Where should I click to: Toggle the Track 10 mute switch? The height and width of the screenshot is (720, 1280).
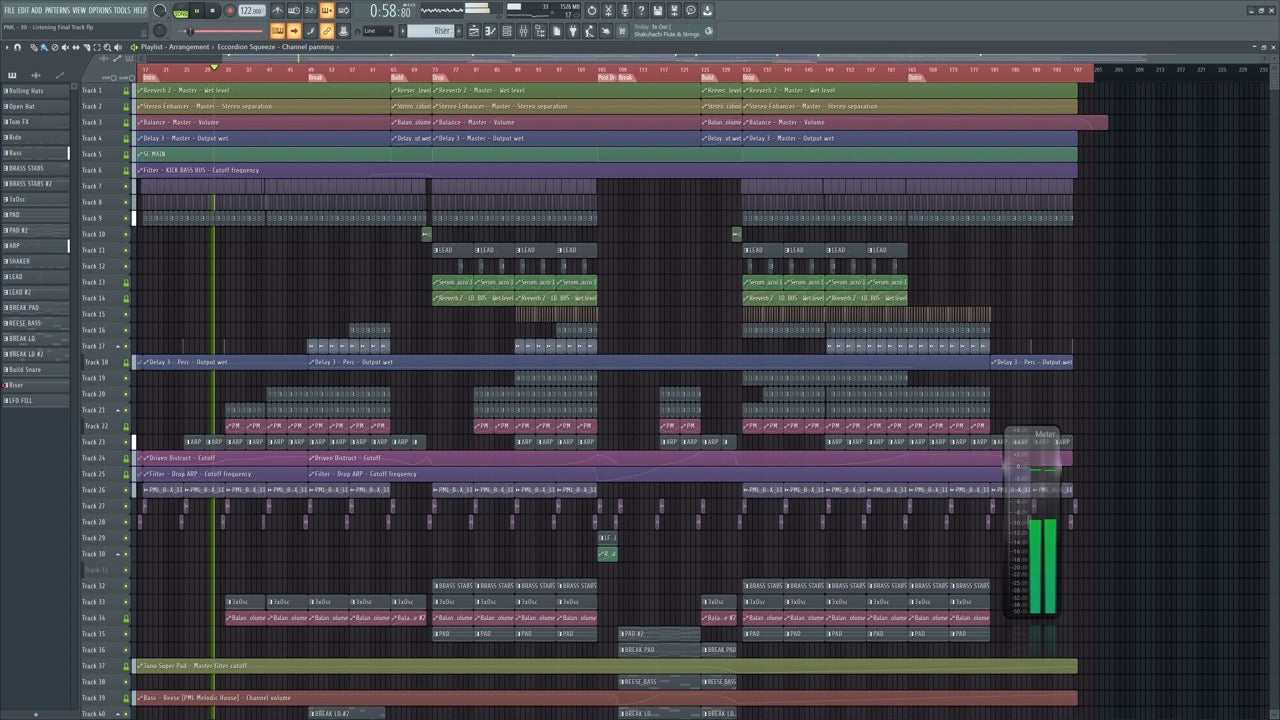126,234
